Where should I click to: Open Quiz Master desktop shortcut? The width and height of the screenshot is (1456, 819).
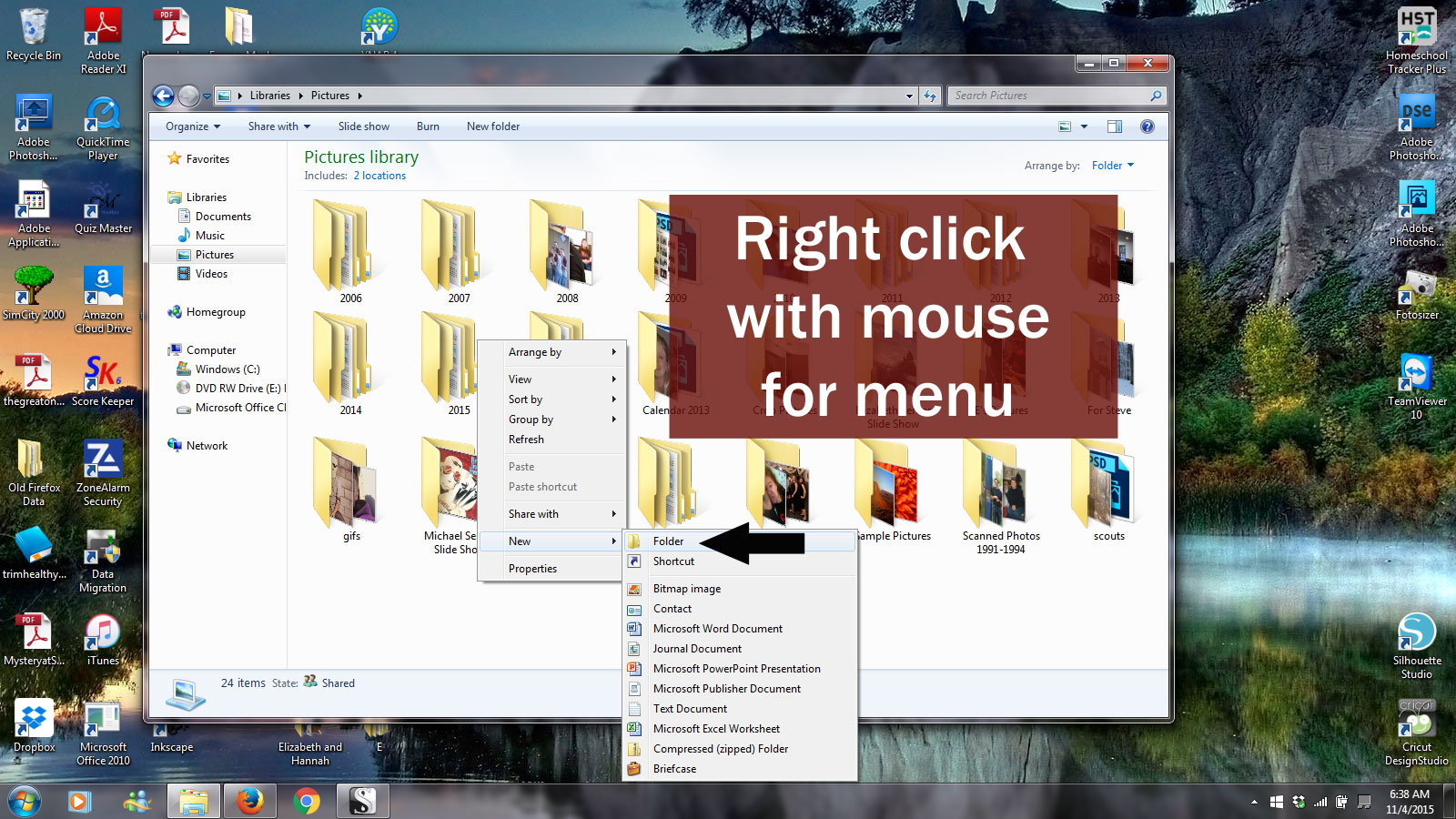[103, 208]
